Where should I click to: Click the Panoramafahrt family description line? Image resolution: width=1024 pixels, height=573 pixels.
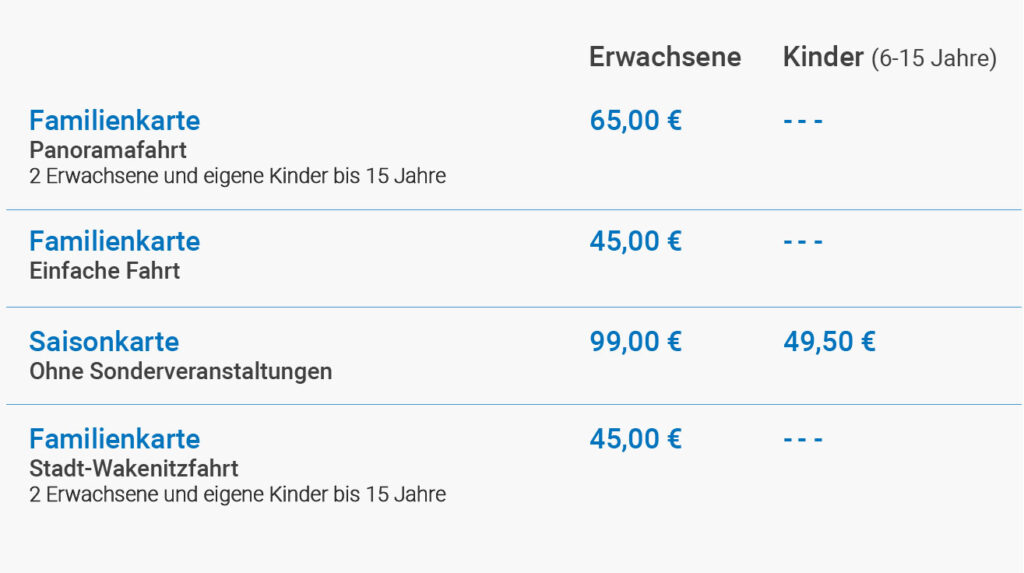pyautogui.click(x=238, y=176)
